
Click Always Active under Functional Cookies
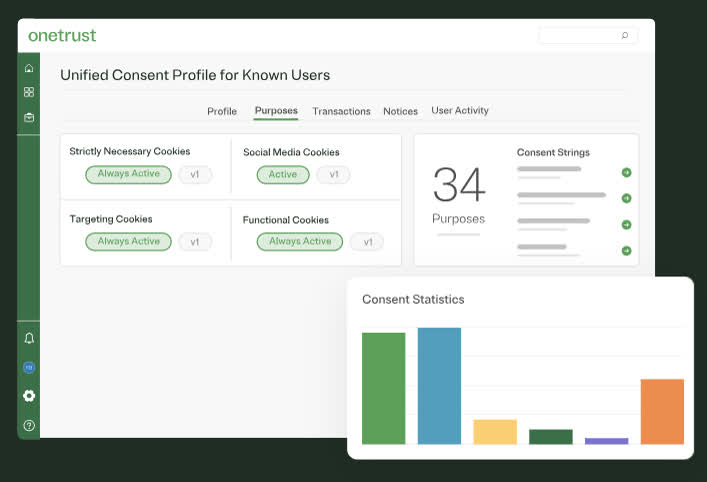300,242
